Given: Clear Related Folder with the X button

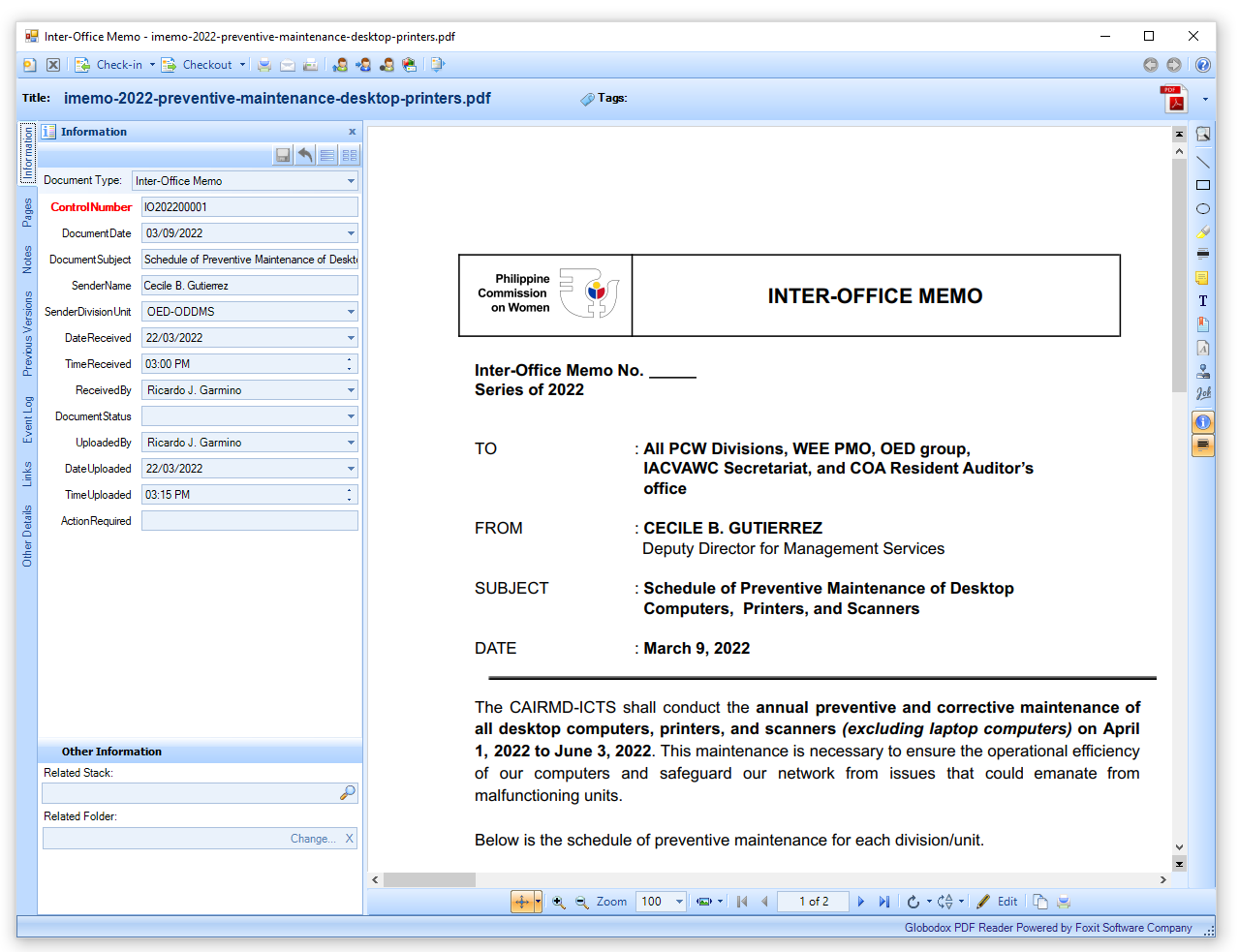Looking at the screenshot, I should (x=350, y=839).
